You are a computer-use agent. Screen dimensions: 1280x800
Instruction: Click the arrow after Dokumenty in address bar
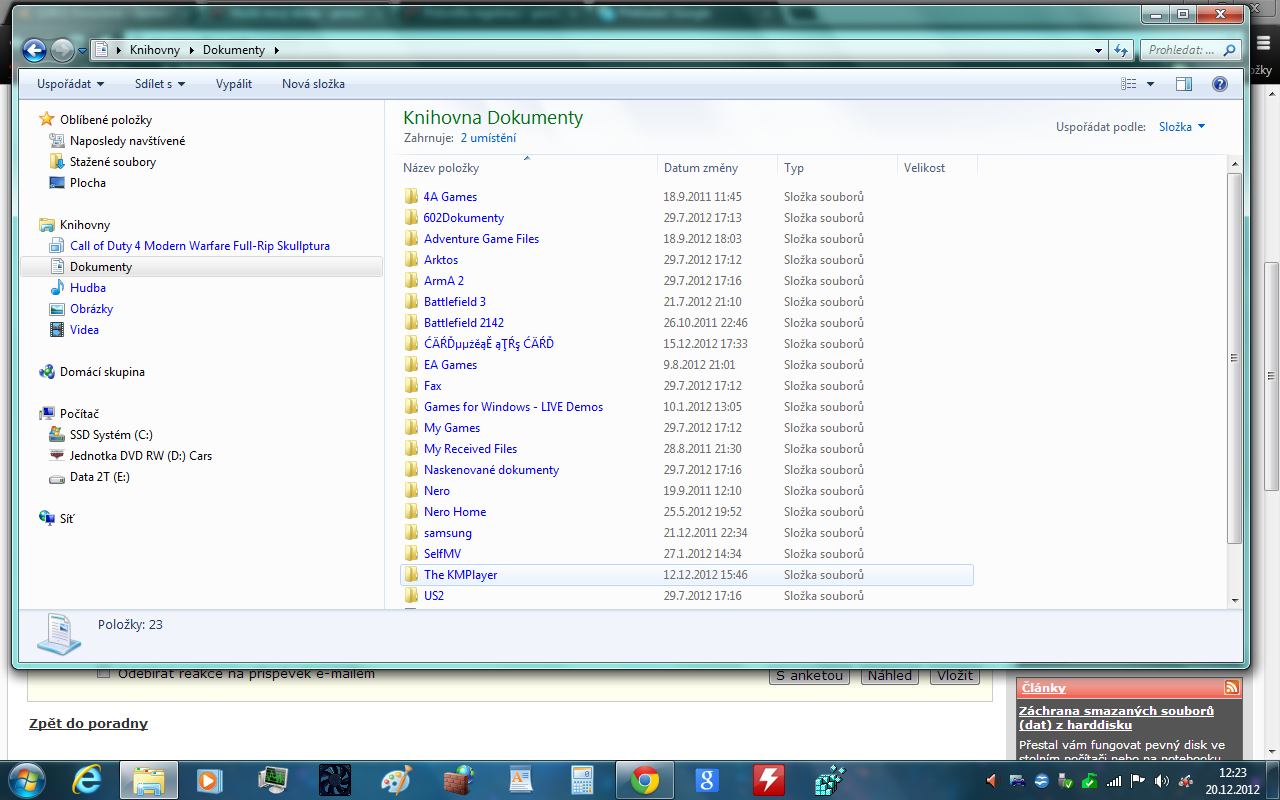tap(276, 50)
